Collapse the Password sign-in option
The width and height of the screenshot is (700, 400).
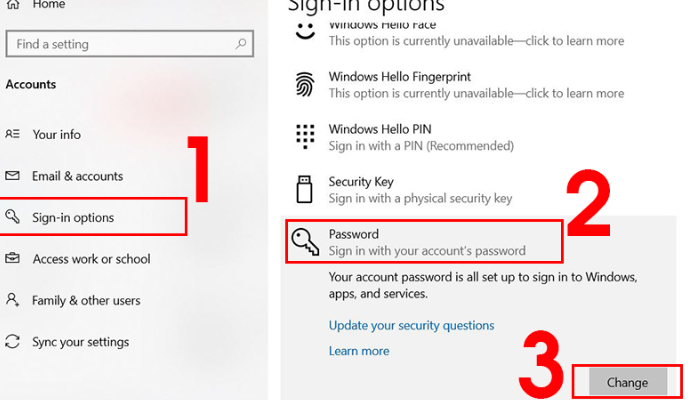(429, 242)
